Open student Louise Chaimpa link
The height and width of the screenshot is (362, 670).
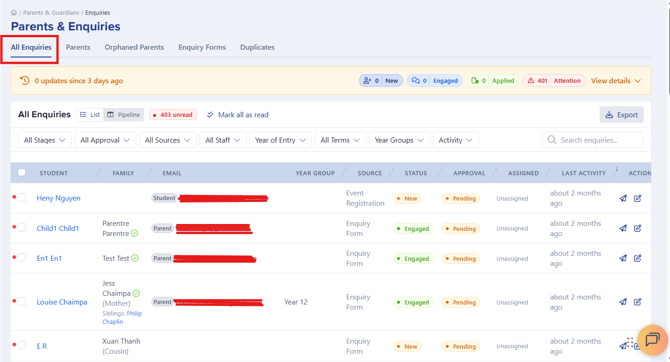click(62, 302)
